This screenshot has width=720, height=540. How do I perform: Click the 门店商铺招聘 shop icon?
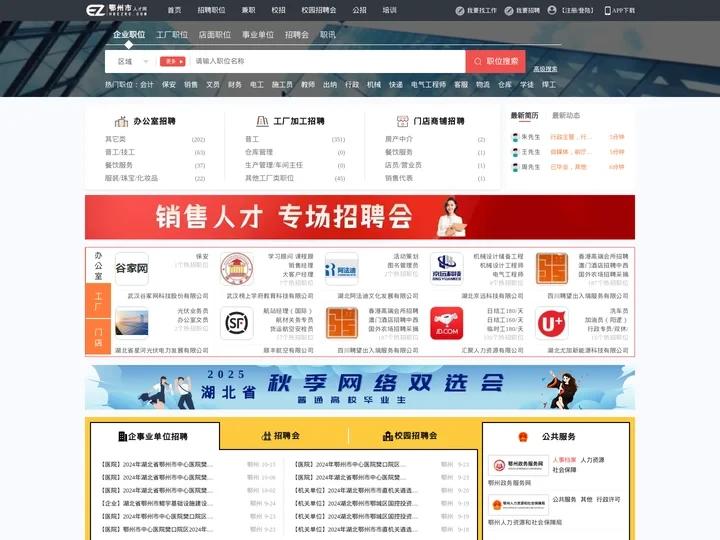(x=402, y=121)
